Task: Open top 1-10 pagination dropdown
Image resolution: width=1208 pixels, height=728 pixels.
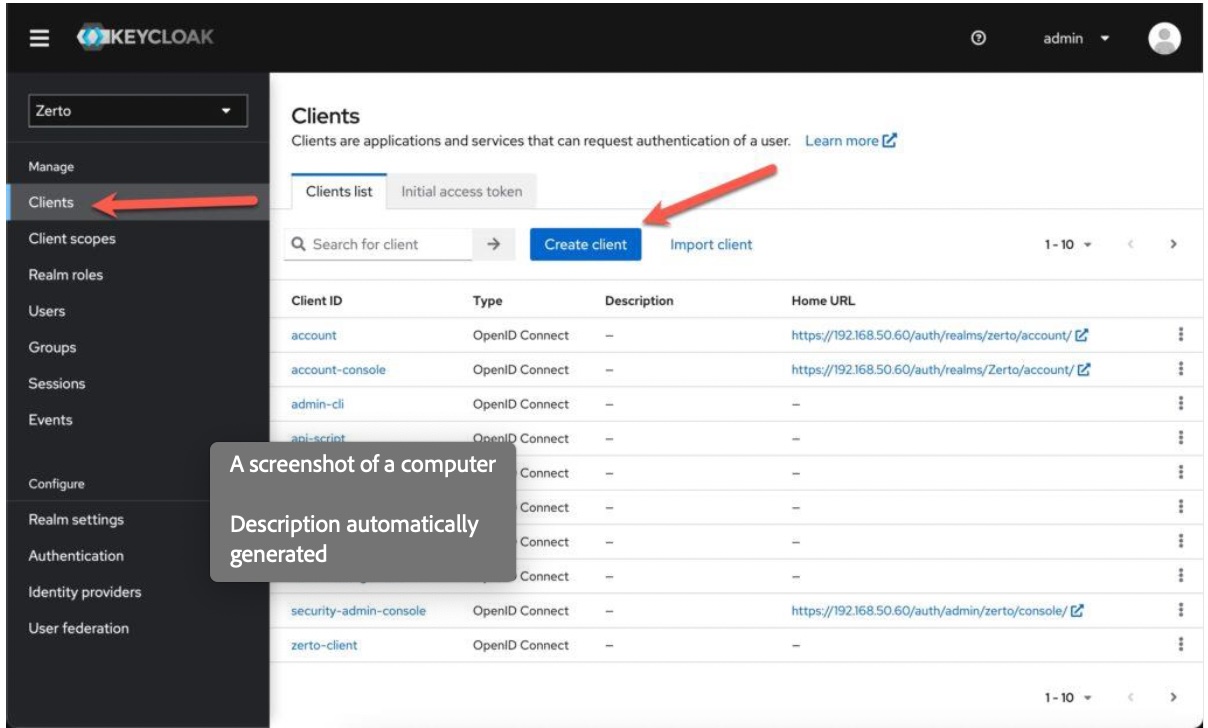Action: point(1068,244)
